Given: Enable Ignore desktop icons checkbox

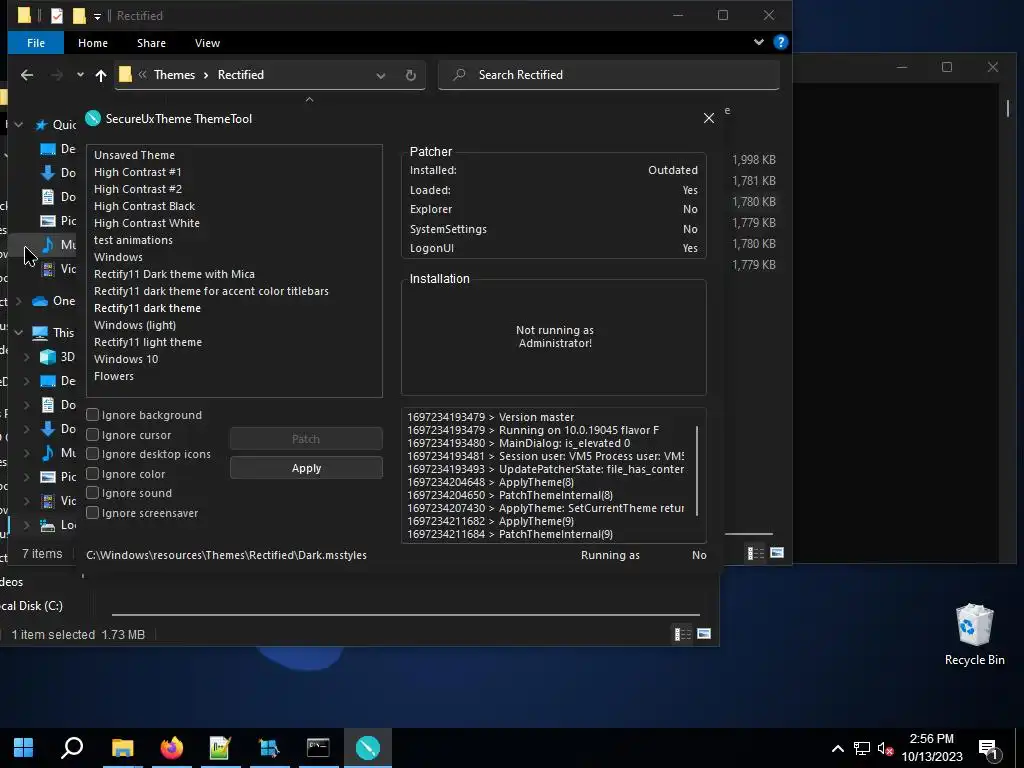Looking at the screenshot, I should 93,453.
